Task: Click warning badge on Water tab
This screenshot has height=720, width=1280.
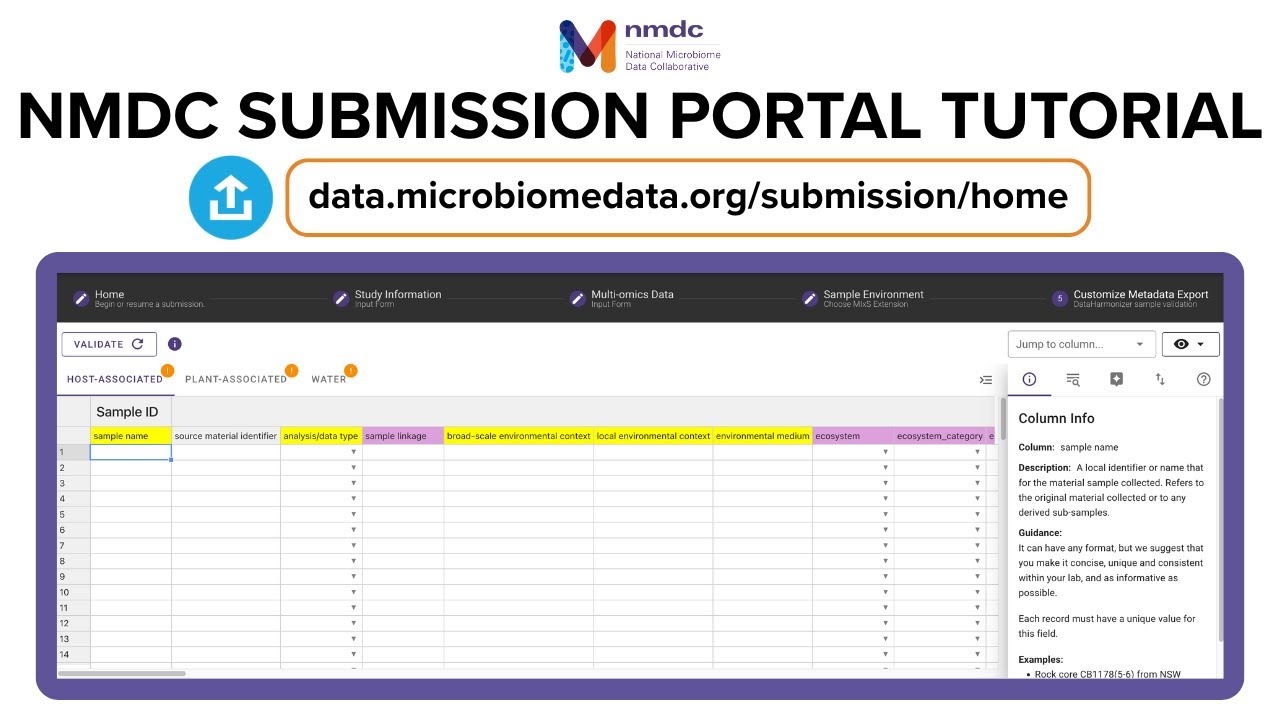Action: pyautogui.click(x=351, y=371)
